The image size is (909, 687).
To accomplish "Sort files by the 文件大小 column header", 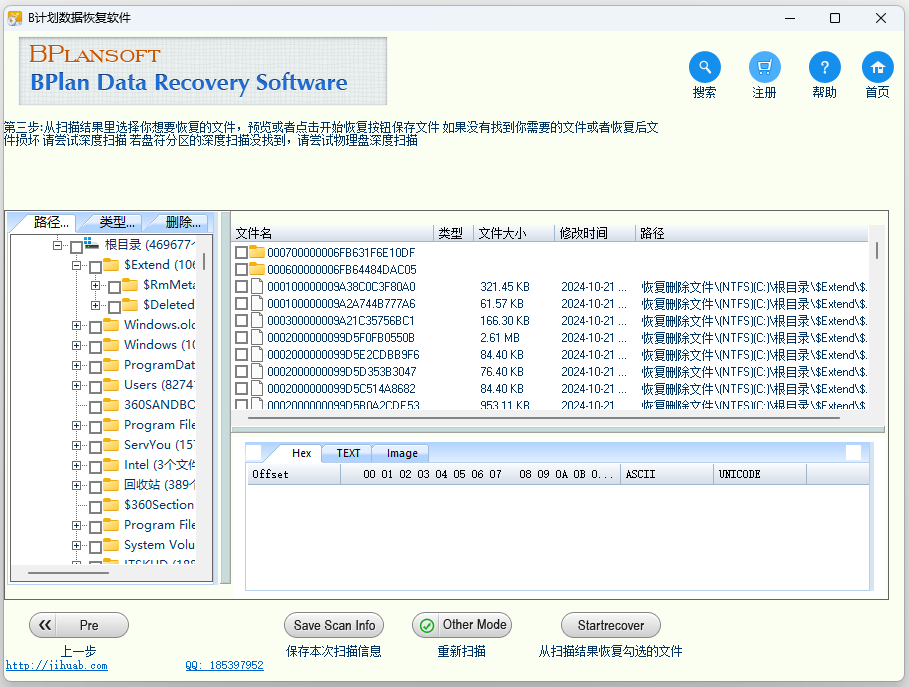I will tap(513, 233).
